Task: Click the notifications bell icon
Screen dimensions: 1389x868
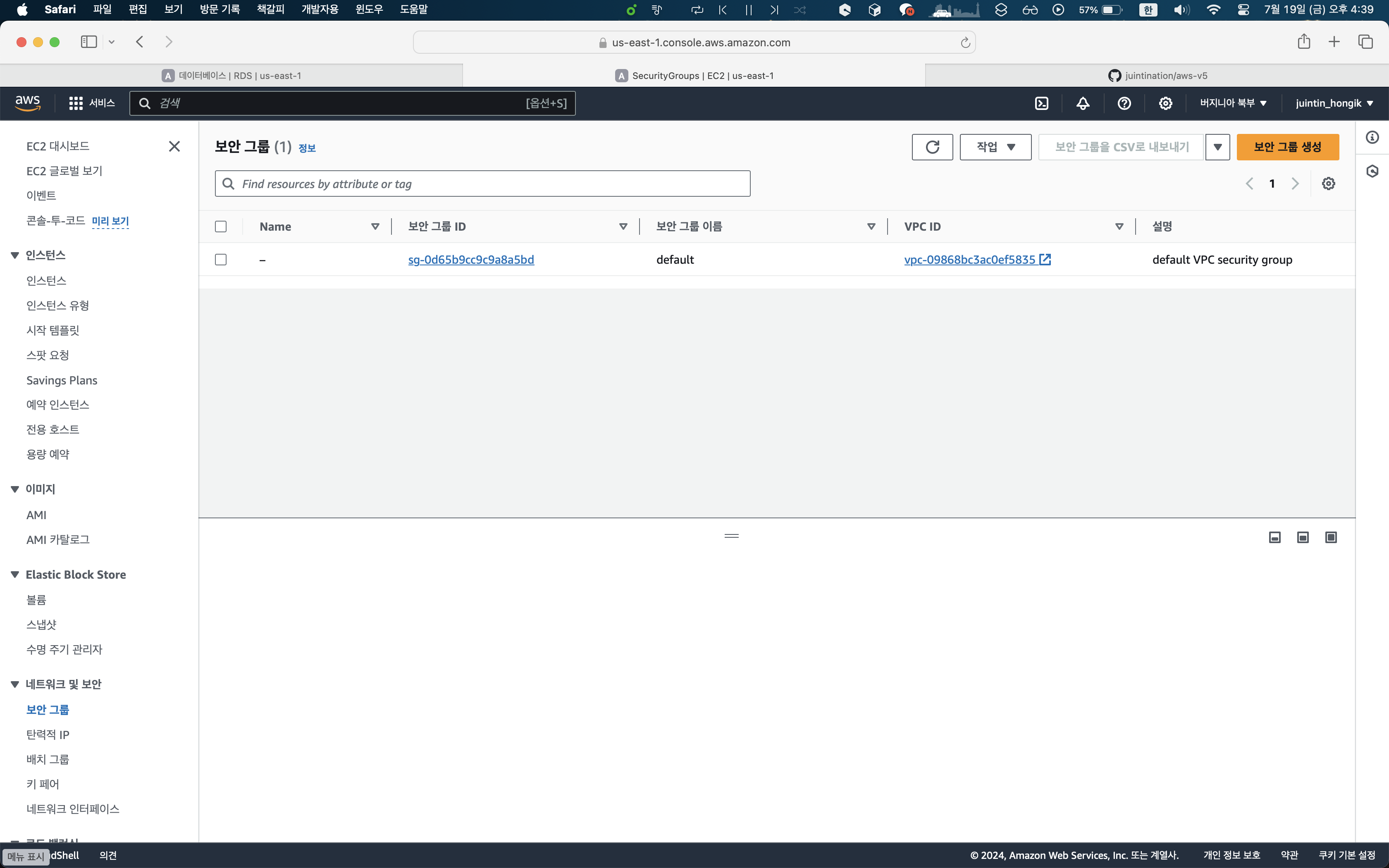Action: coord(1083,103)
